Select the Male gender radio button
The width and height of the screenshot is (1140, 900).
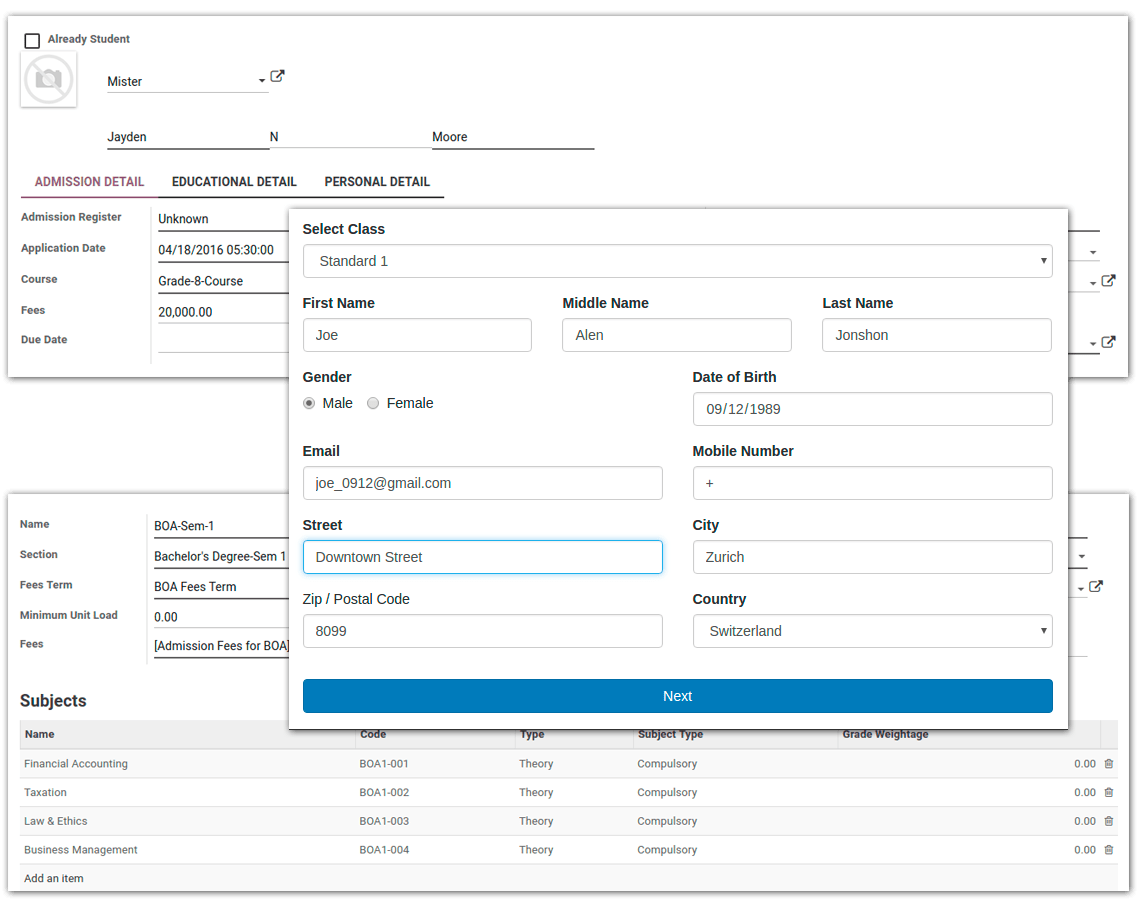309,403
